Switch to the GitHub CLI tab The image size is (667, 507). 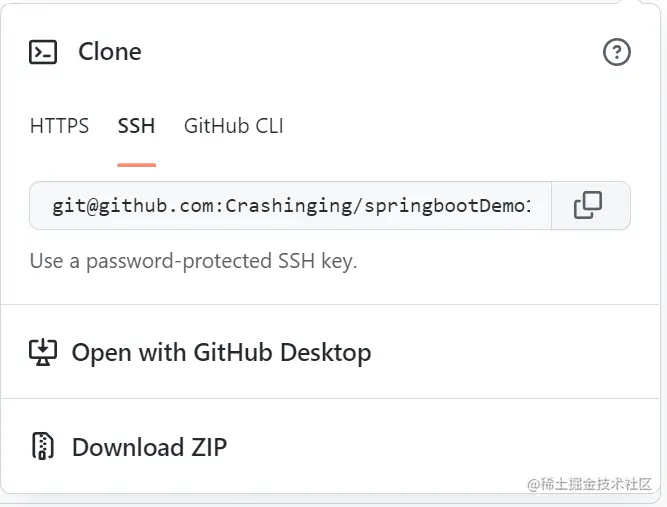point(233,126)
